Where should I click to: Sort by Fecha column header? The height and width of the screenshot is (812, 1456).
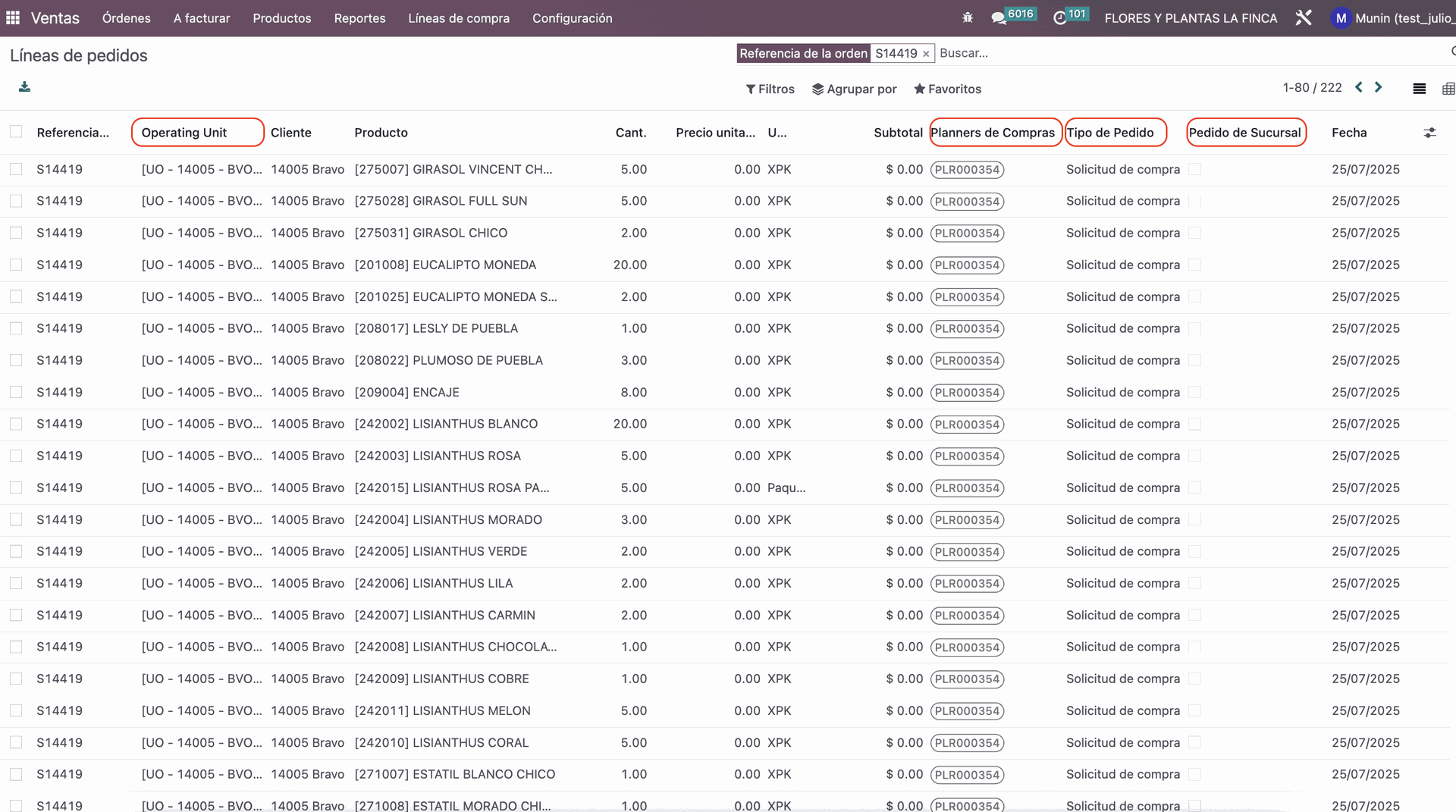tap(1349, 133)
